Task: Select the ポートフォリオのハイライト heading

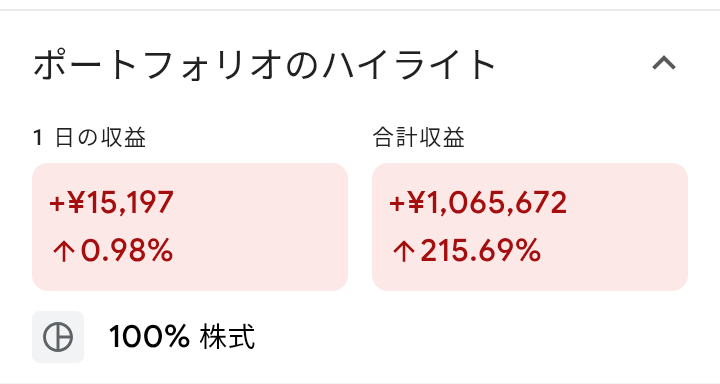Action: point(264,64)
